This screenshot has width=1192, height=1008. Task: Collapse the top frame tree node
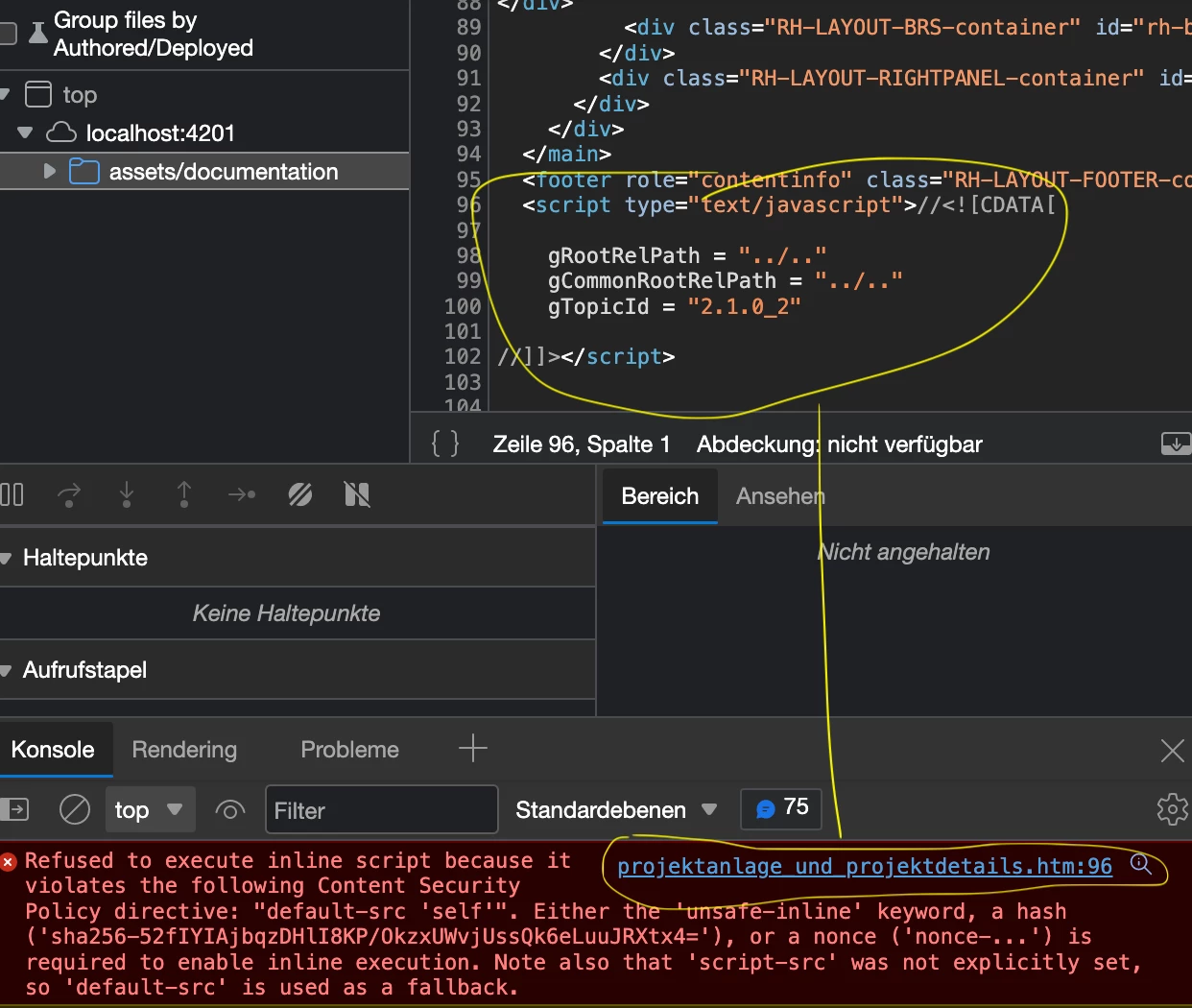tap(5, 94)
